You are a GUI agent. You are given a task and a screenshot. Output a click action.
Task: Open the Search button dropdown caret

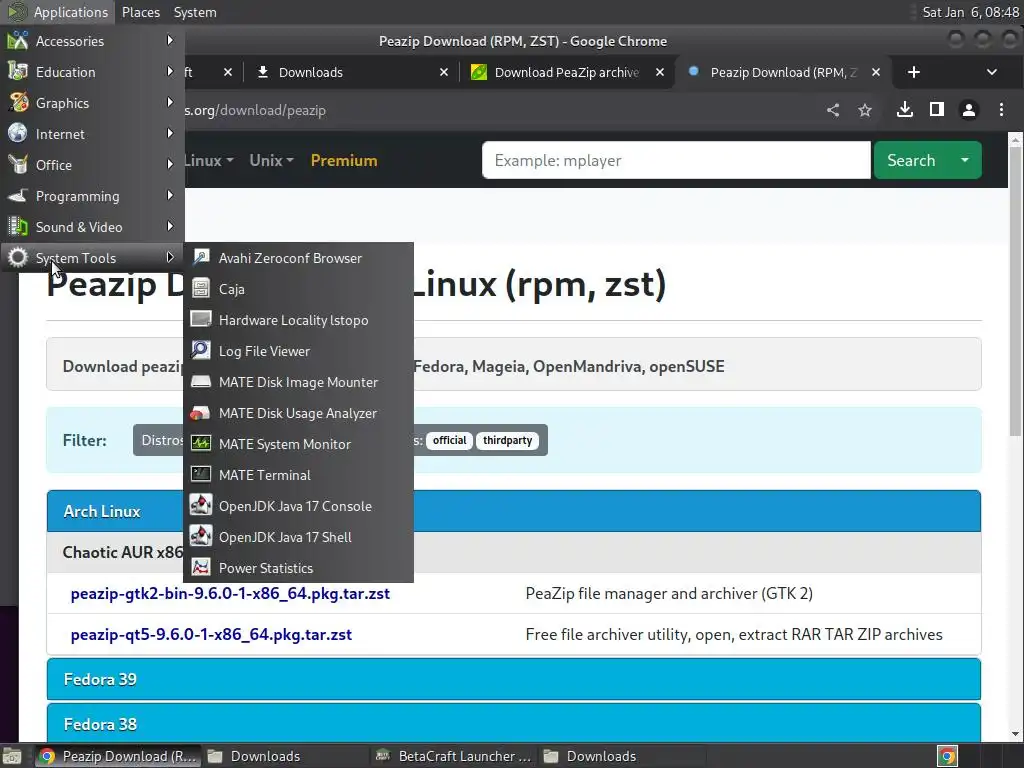[x=965, y=160]
